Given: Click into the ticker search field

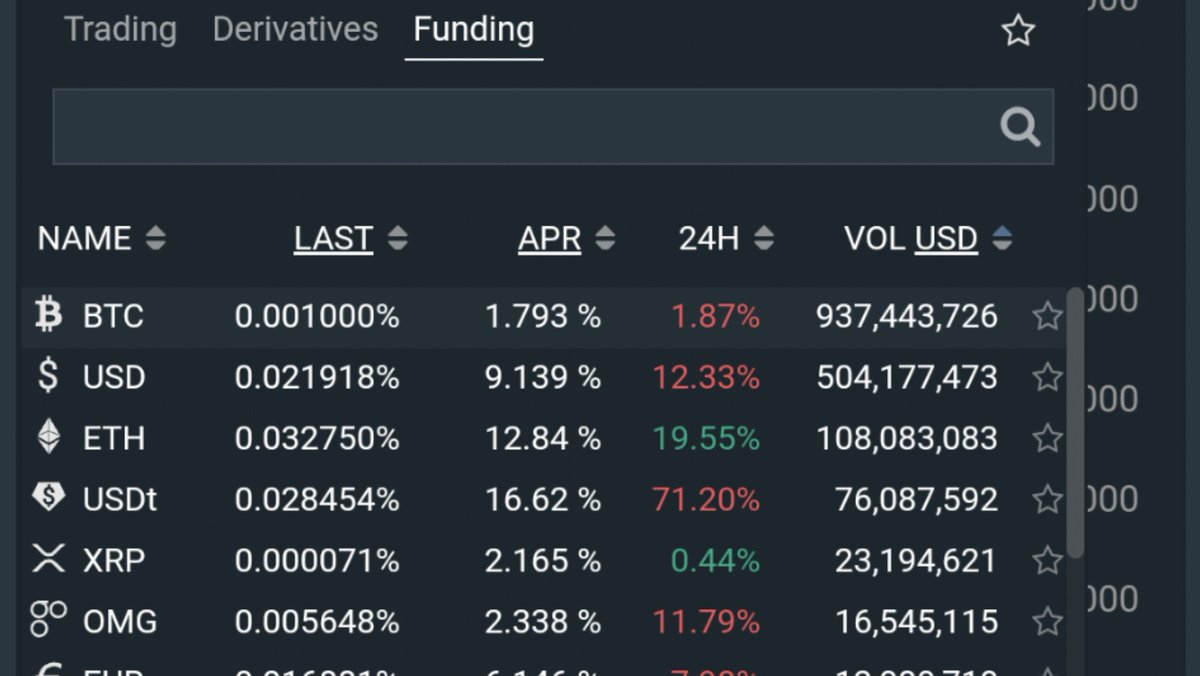Looking at the screenshot, I should 553,127.
